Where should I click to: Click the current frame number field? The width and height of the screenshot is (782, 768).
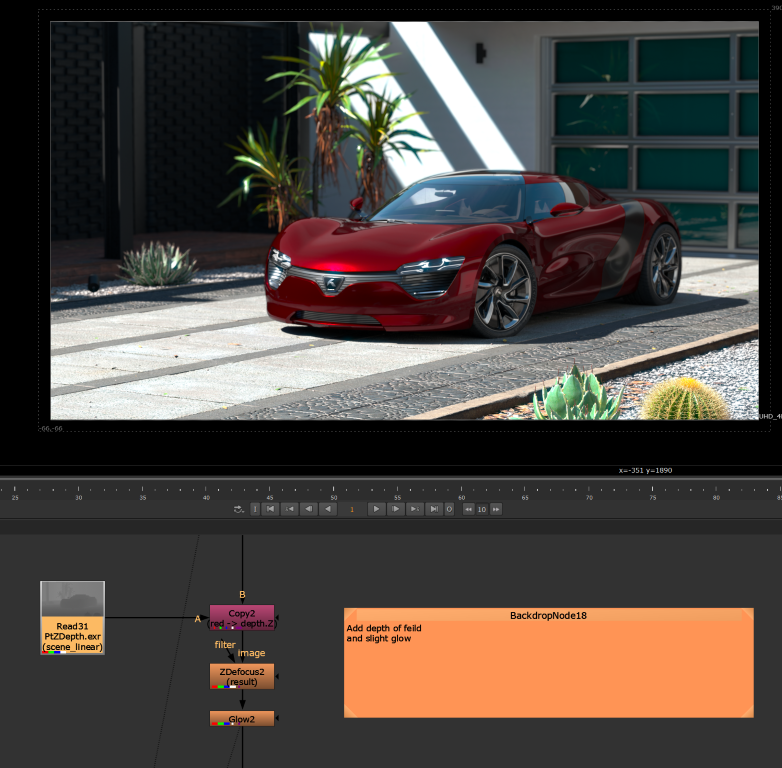pyautogui.click(x=352, y=509)
